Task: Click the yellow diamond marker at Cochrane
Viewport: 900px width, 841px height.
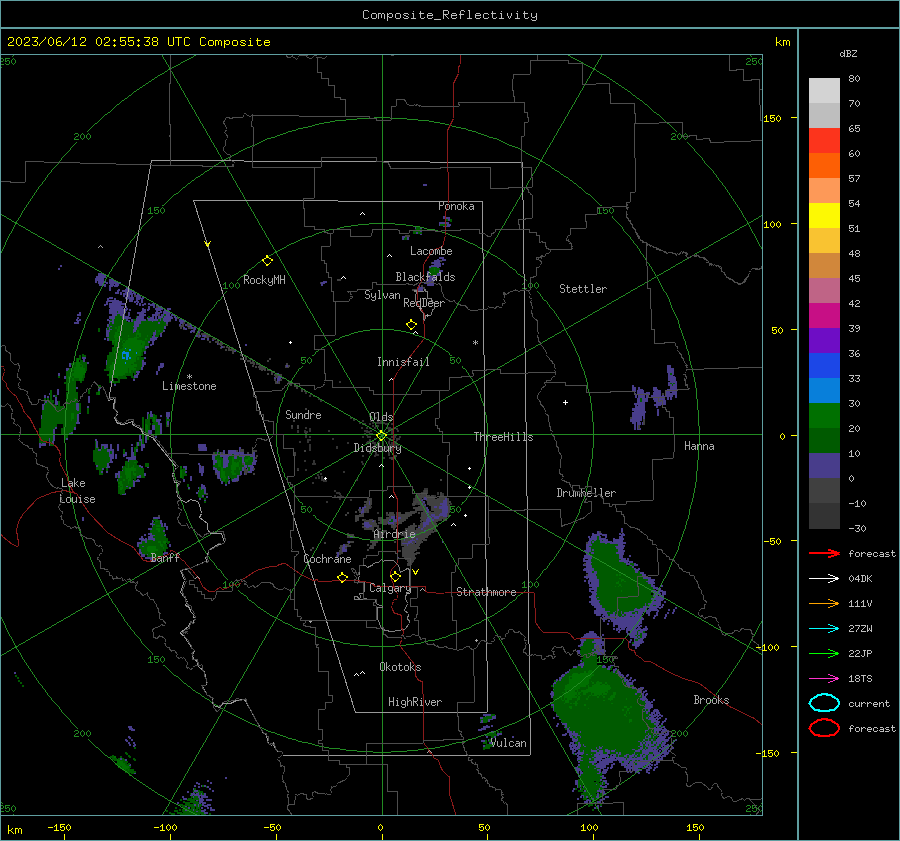Action: tap(343, 577)
